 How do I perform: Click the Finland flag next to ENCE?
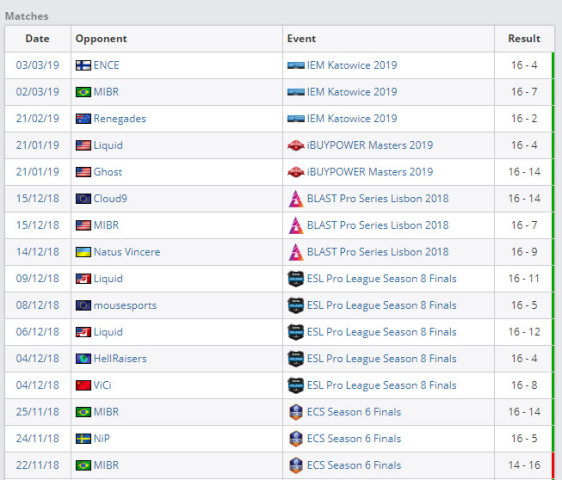(x=83, y=65)
